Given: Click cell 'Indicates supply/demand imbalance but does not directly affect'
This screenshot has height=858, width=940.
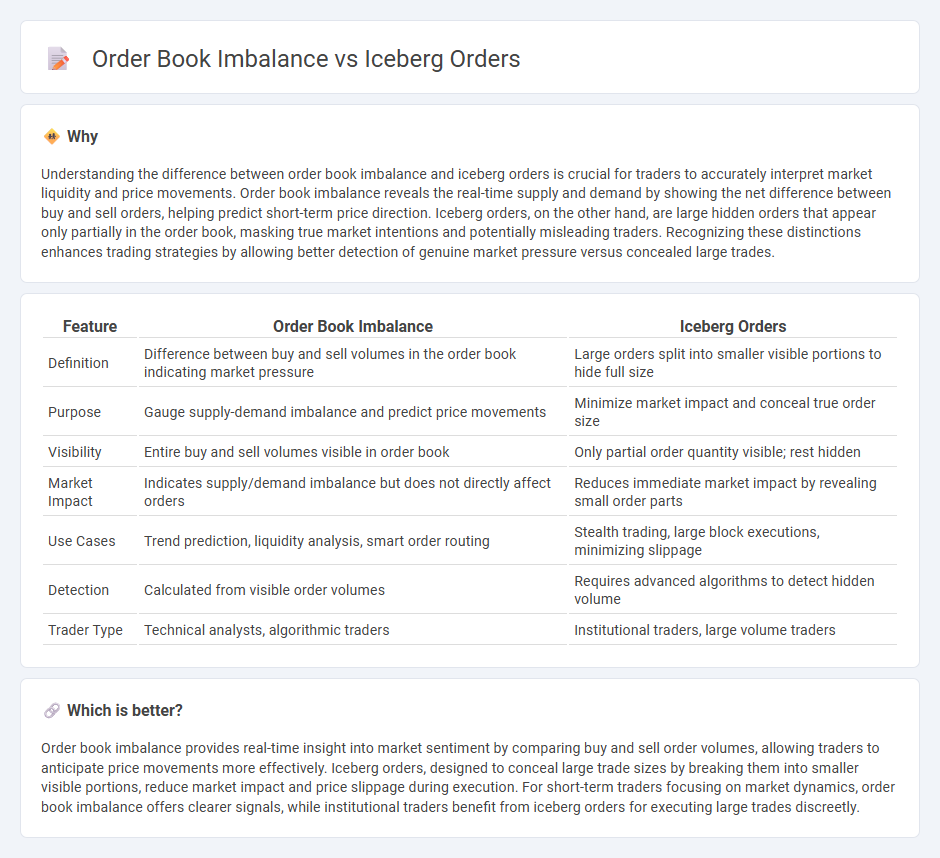Looking at the screenshot, I should click(x=352, y=492).
